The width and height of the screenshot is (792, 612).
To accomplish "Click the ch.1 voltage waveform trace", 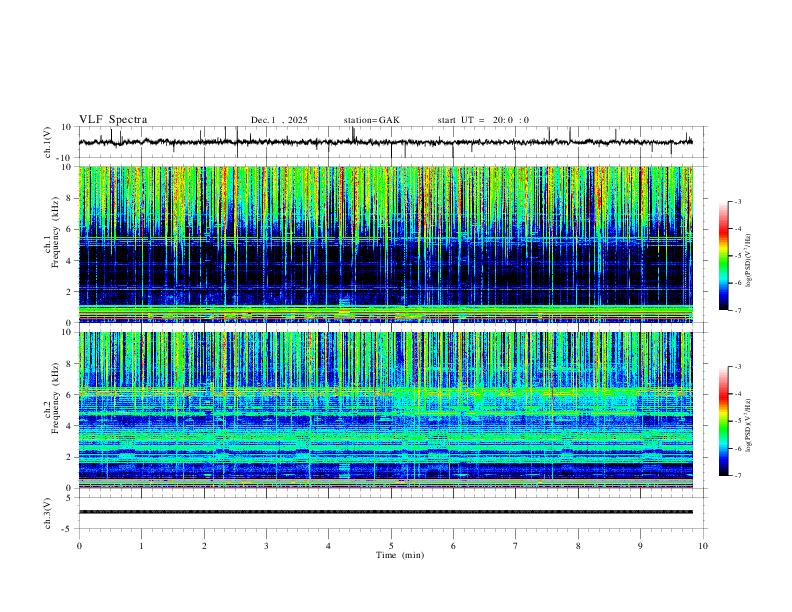I will pyautogui.click(x=385, y=142).
